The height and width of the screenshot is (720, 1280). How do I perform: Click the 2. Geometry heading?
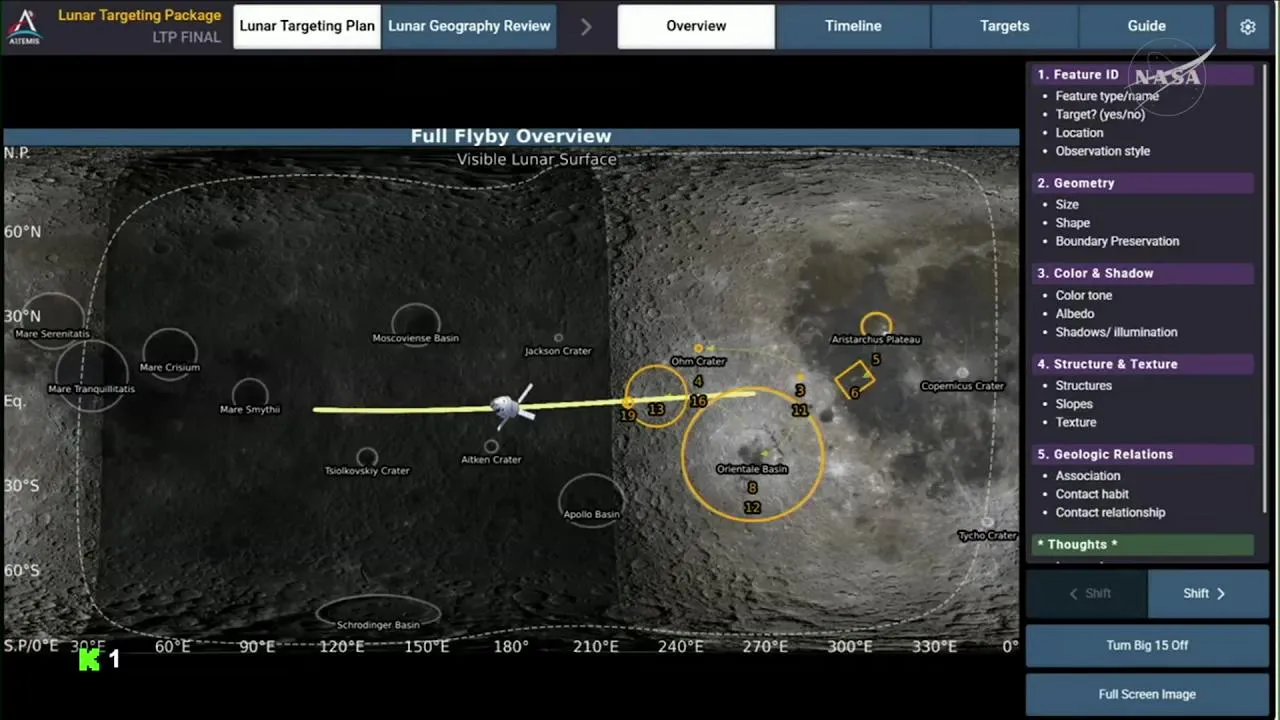click(x=1143, y=183)
